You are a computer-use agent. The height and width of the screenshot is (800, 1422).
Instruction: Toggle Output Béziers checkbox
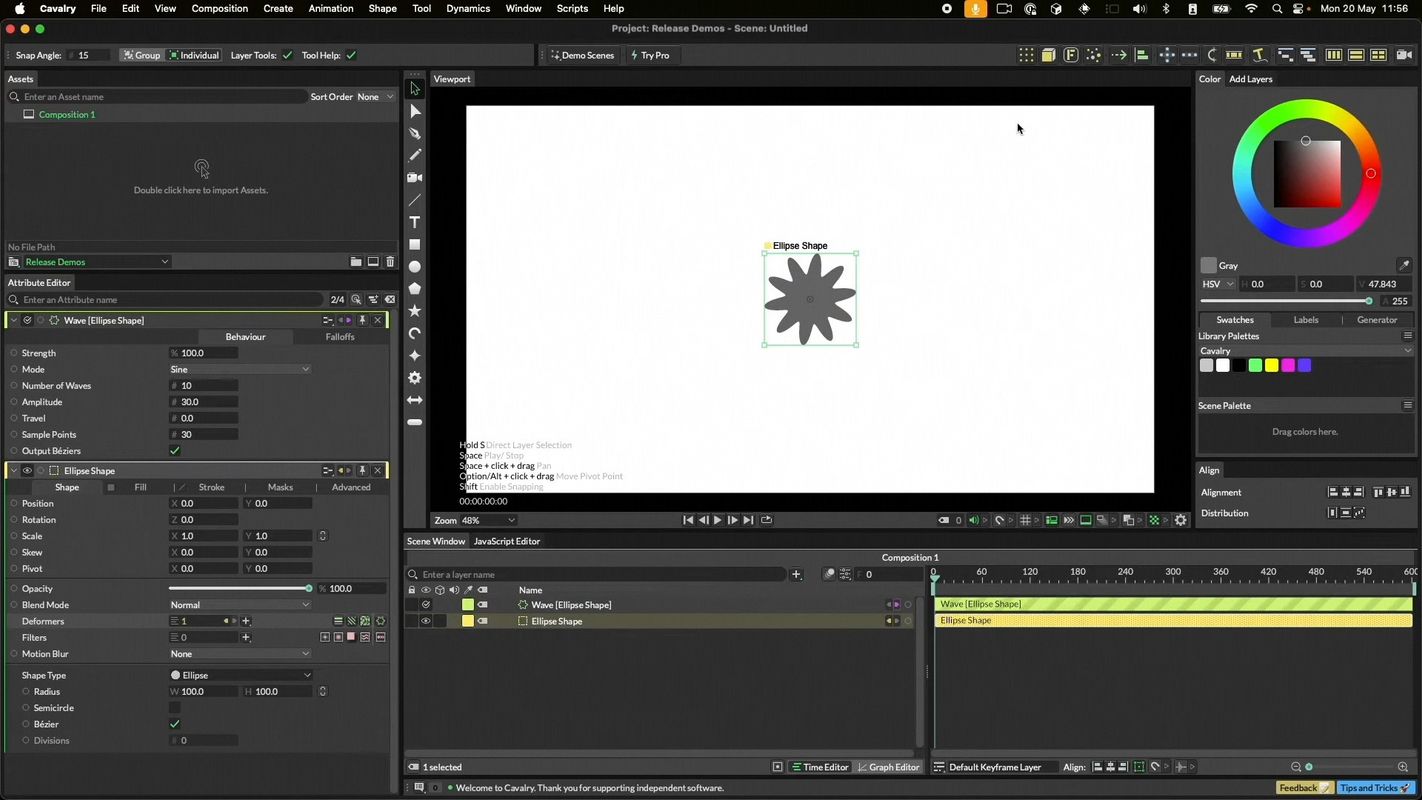(175, 451)
